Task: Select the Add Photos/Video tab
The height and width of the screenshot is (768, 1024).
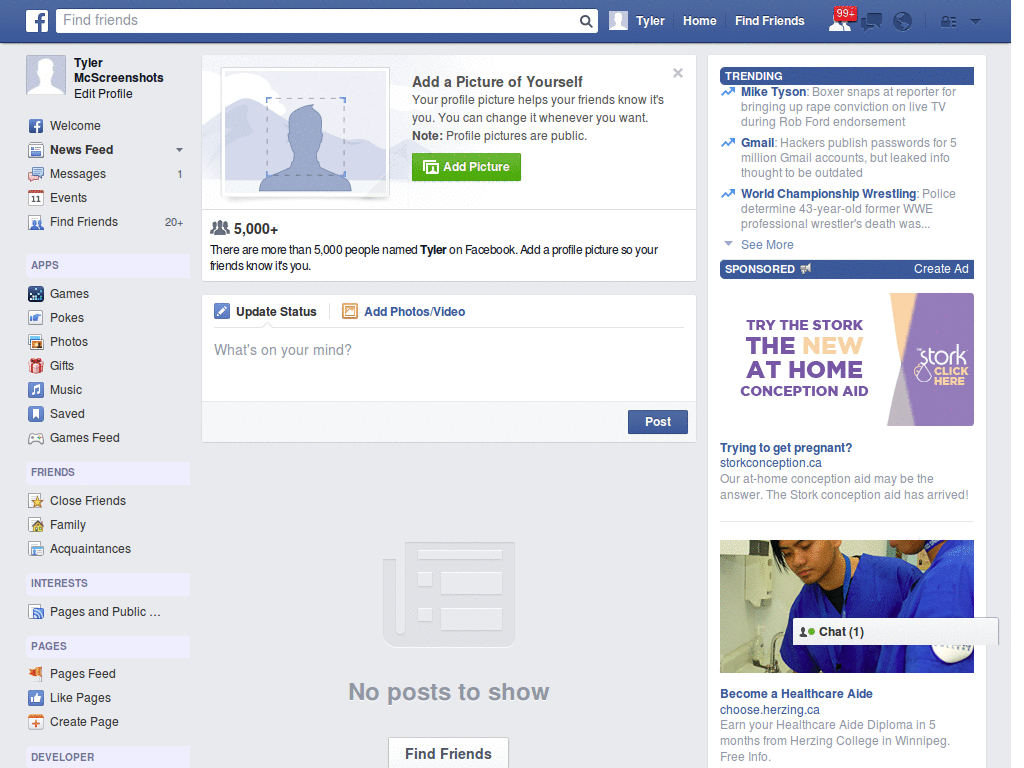Action: pos(404,312)
